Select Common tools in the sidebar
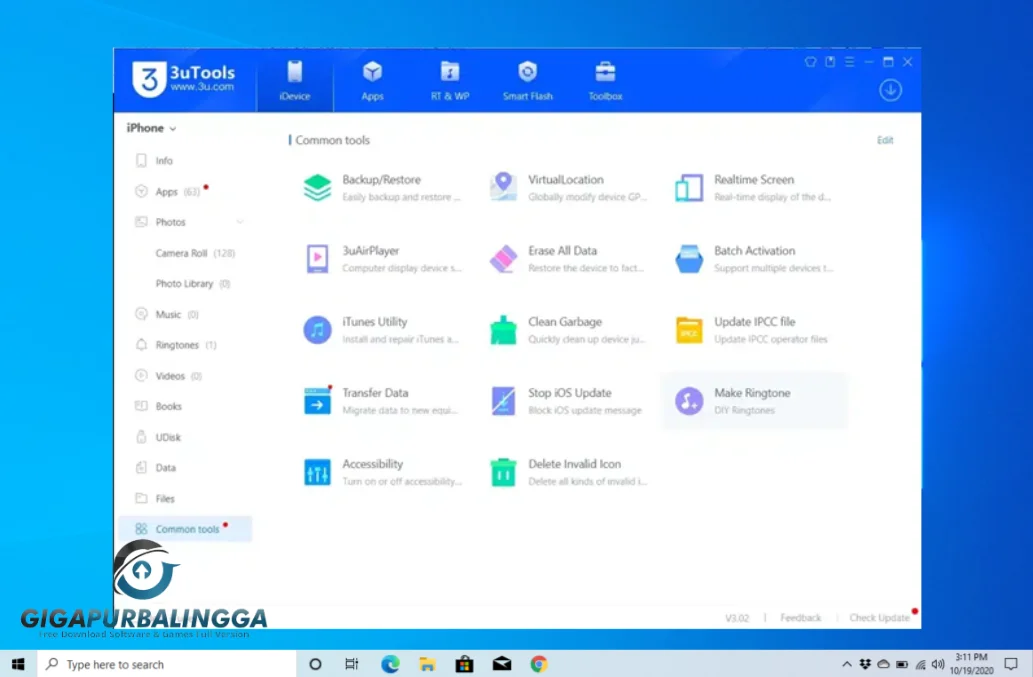Viewport: 1033px width, 677px height. pyautogui.click(x=184, y=529)
